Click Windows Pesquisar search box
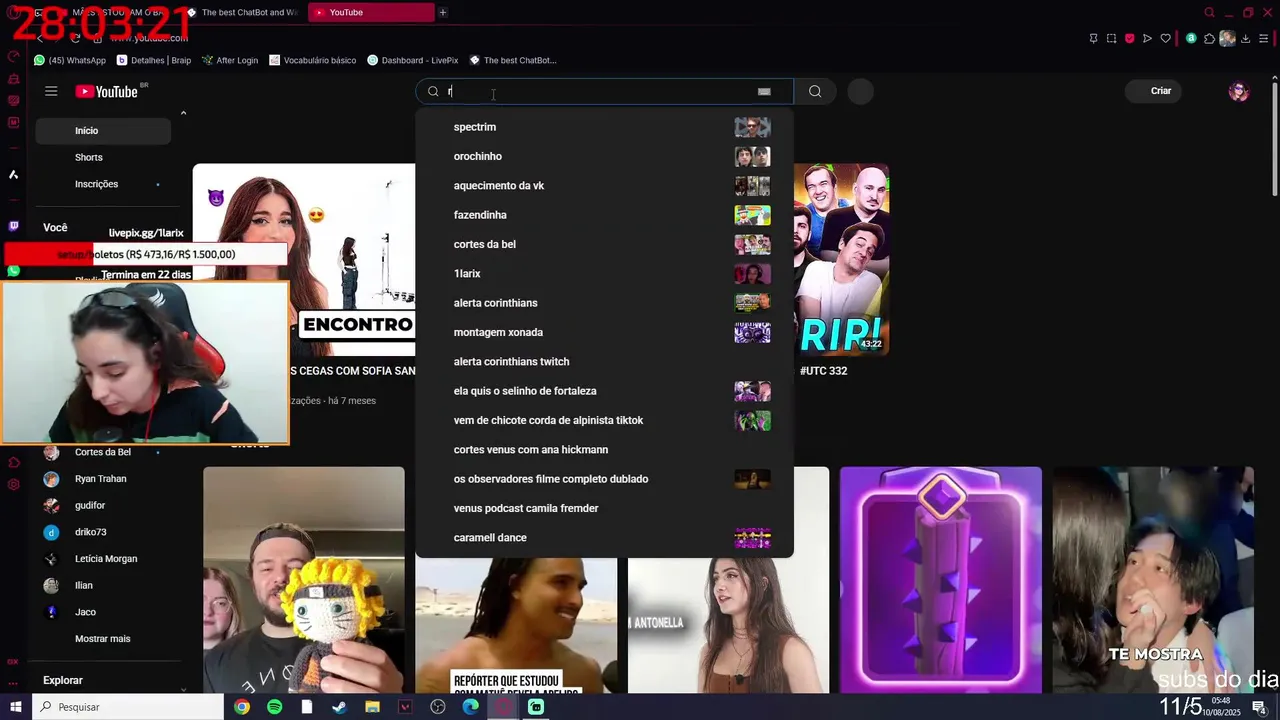The width and height of the screenshot is (1280, 720). [x=128, y=707]
